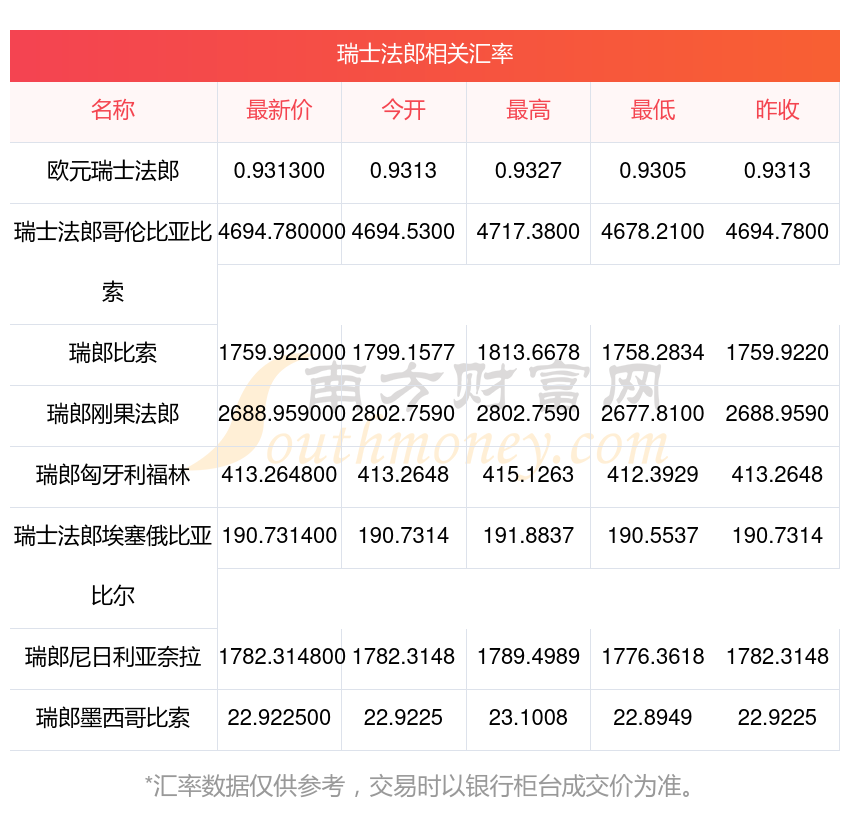Select the 今开 column header

[403, 110]
